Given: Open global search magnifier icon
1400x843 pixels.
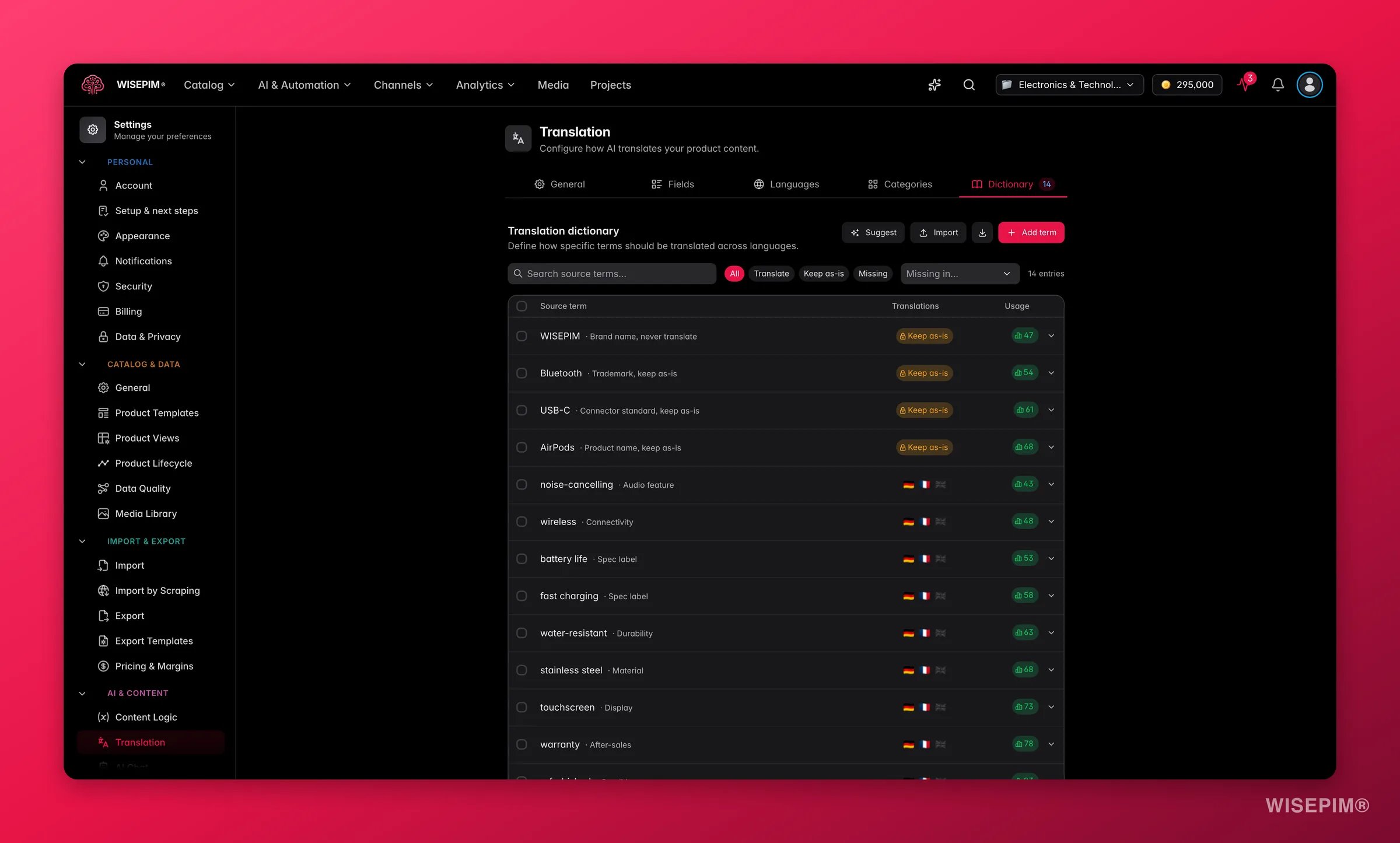Looking at the screenshot, I should (x=969, y=85).
